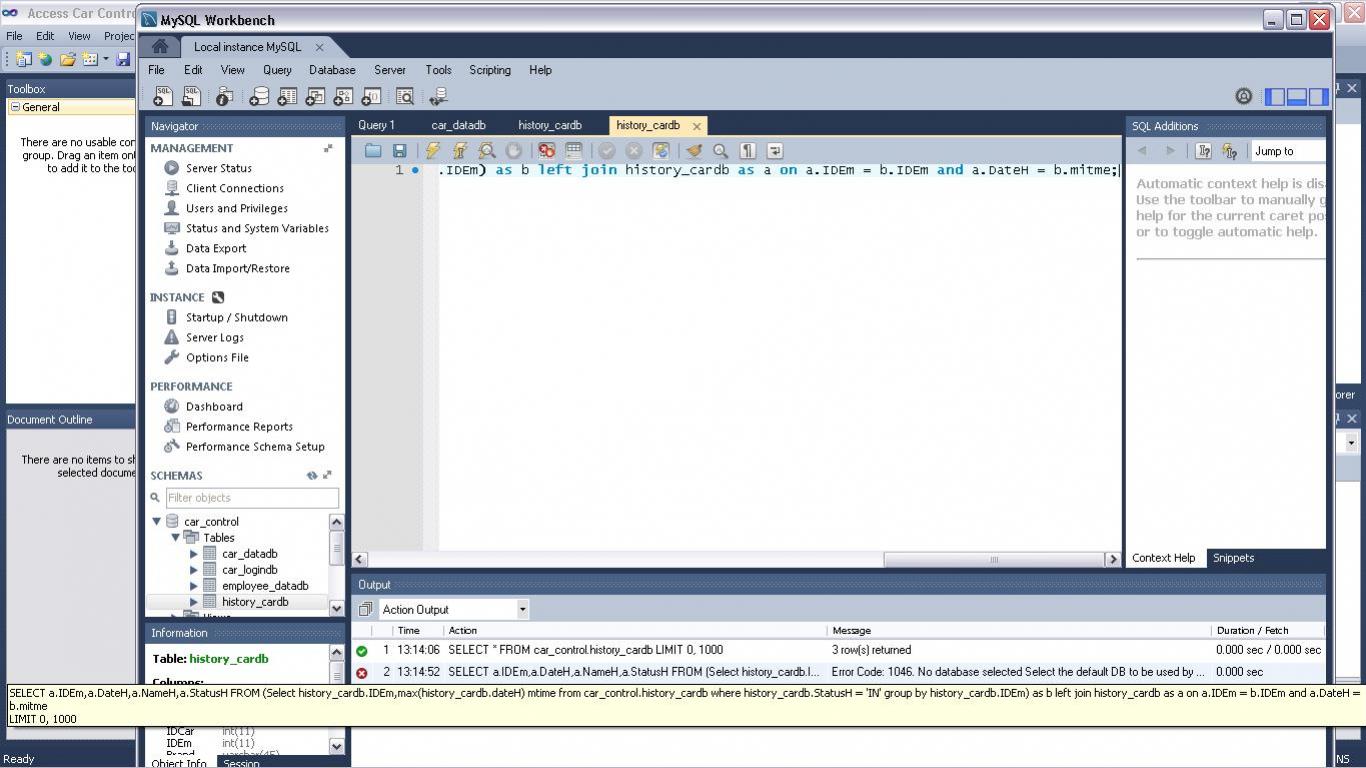
Task: Open the context help icon in SQL Additions
Action: click(x=1203, y=151)
